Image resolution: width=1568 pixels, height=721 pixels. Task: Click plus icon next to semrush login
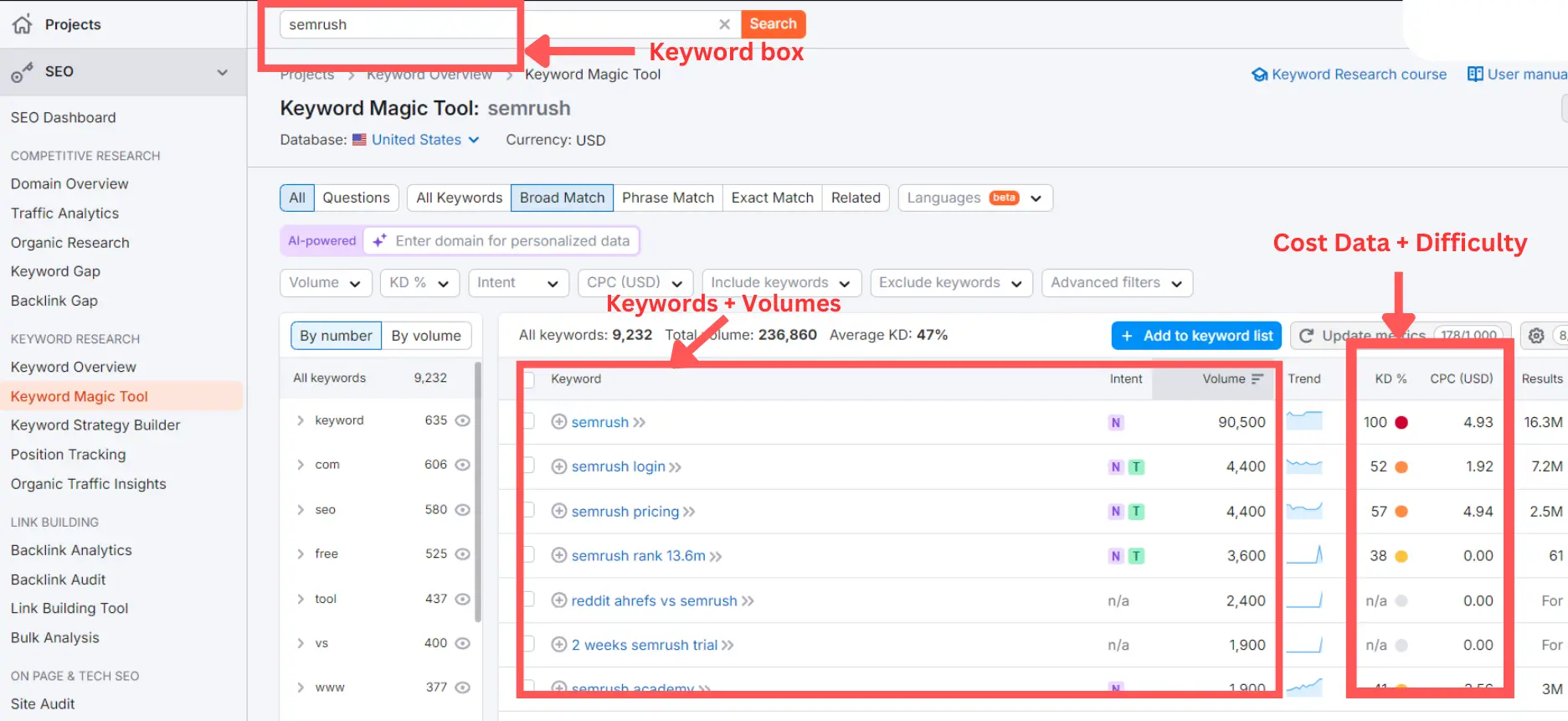[559, 466]
